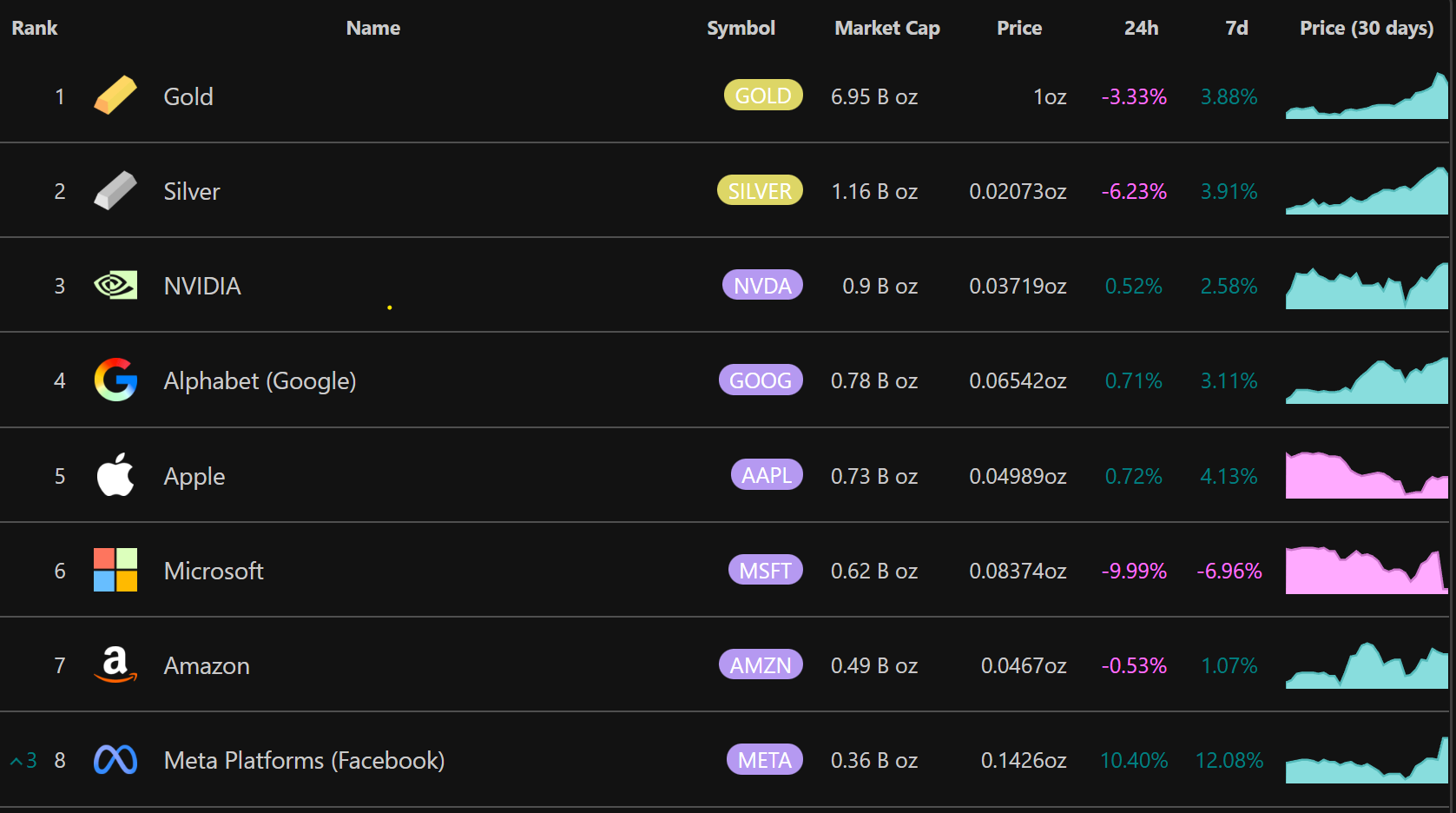Viewport: 1456px width, 813px height.
Task: Click the Microsoft logo icon
Action: pos(115,570)
